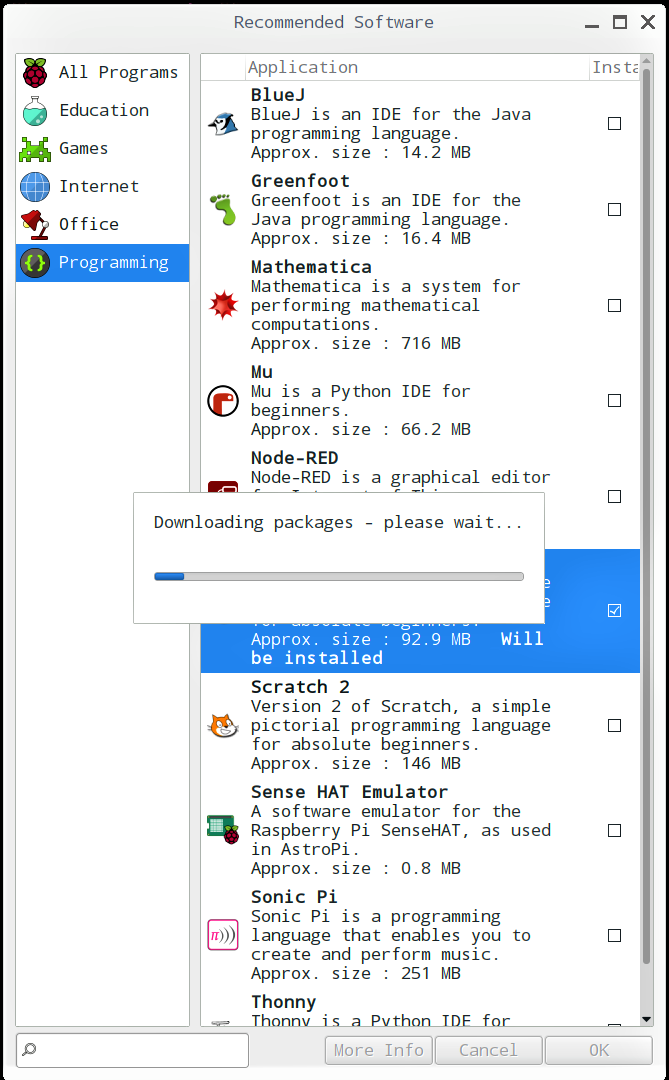The height and width of the screenshot is (1080, 669).
Task: Sort by the Application column header
Action: click(417, 68)
